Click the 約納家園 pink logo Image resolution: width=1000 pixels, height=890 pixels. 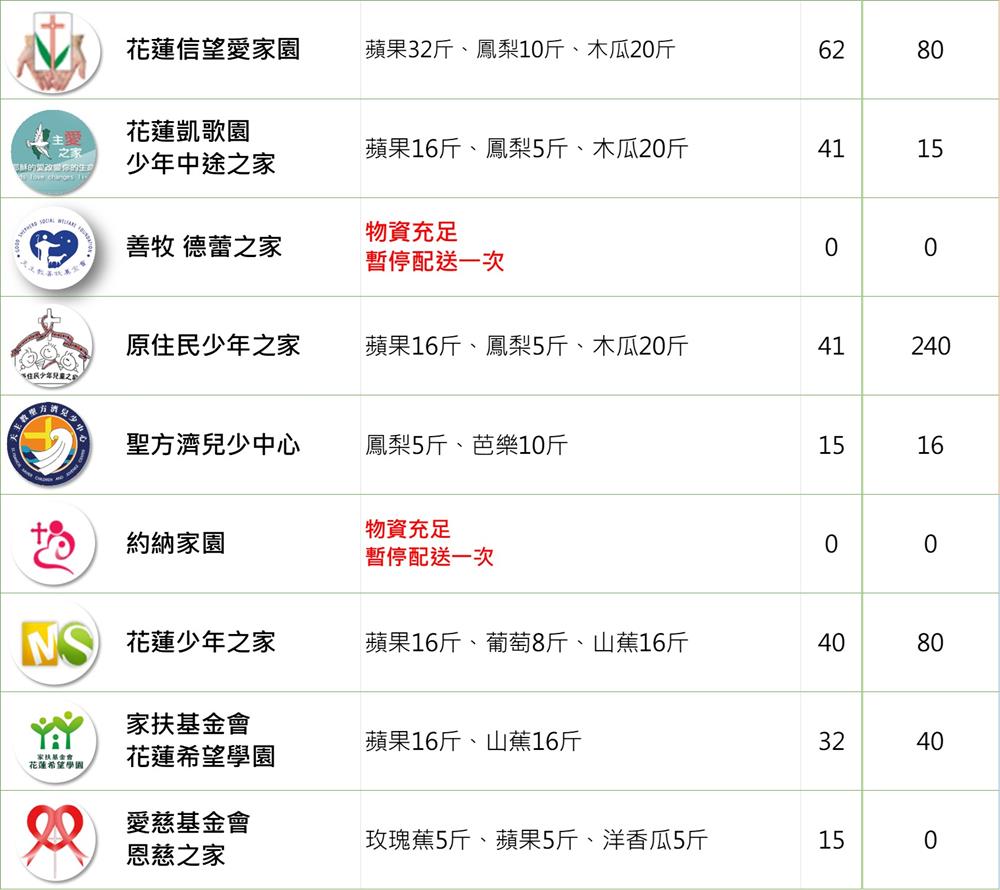(x=54, y=544)
